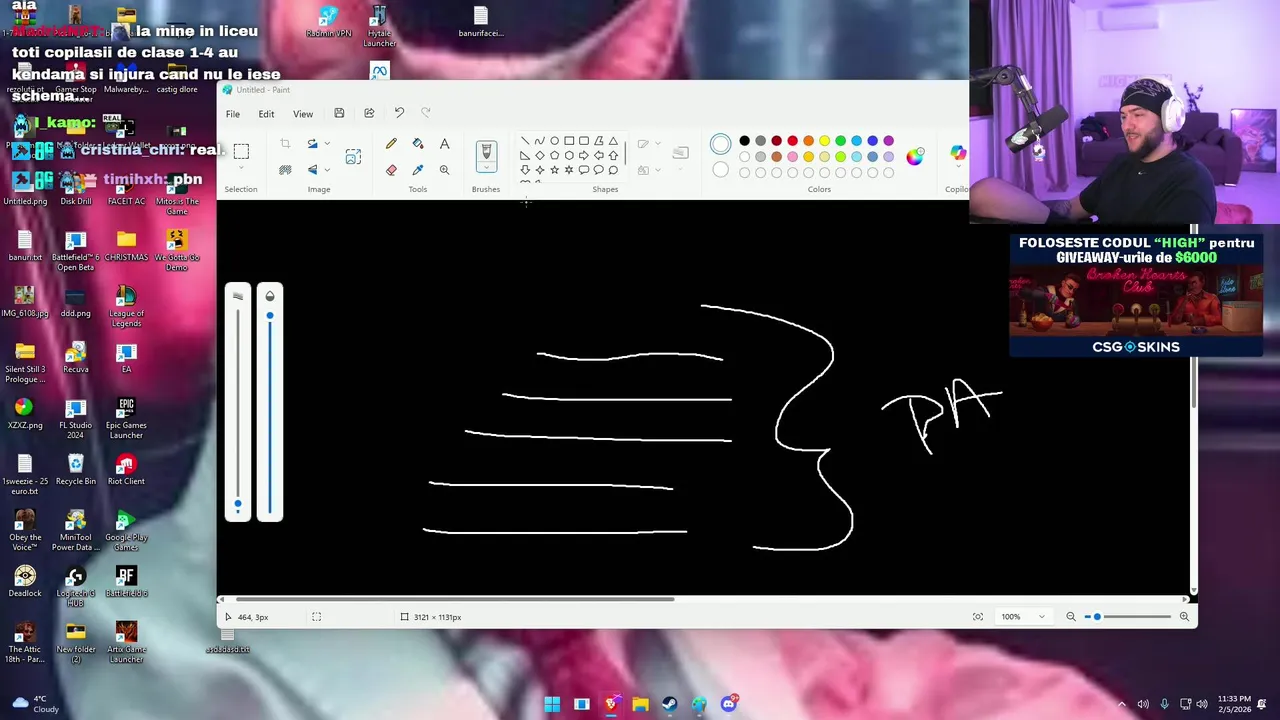The height and width of the screenshot is (720, 1280).
Task: Open Steam from the taskbar
Action: coord(669,704)
